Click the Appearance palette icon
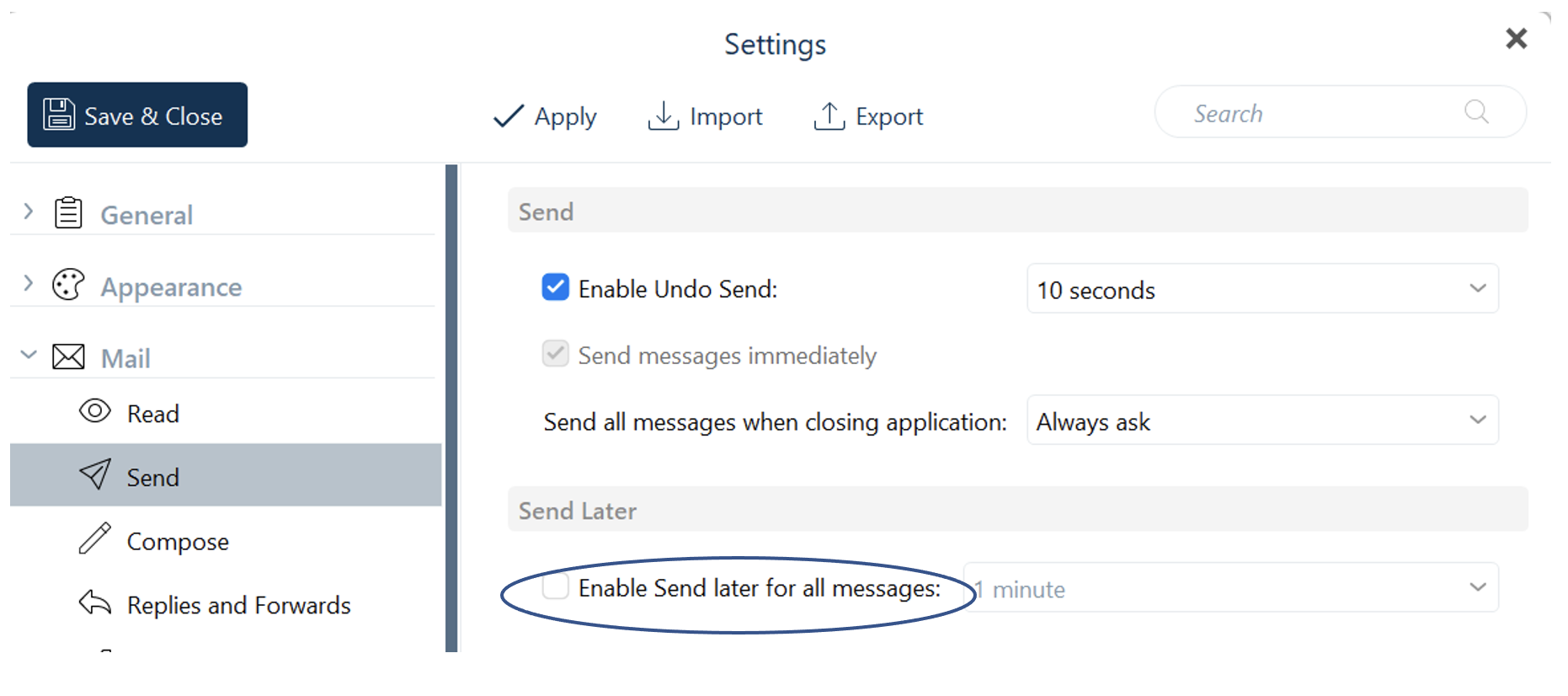Screen dimensions: 1568x696 (x=68, y=285)
